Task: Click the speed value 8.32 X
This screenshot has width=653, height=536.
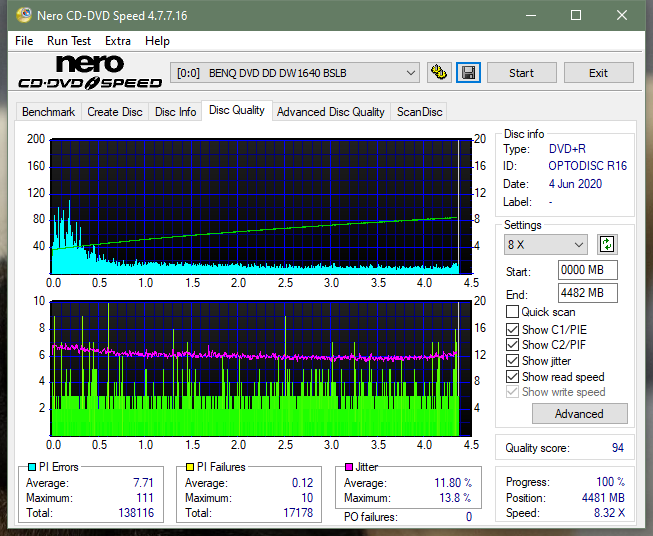Action: (x=609, y=513)
